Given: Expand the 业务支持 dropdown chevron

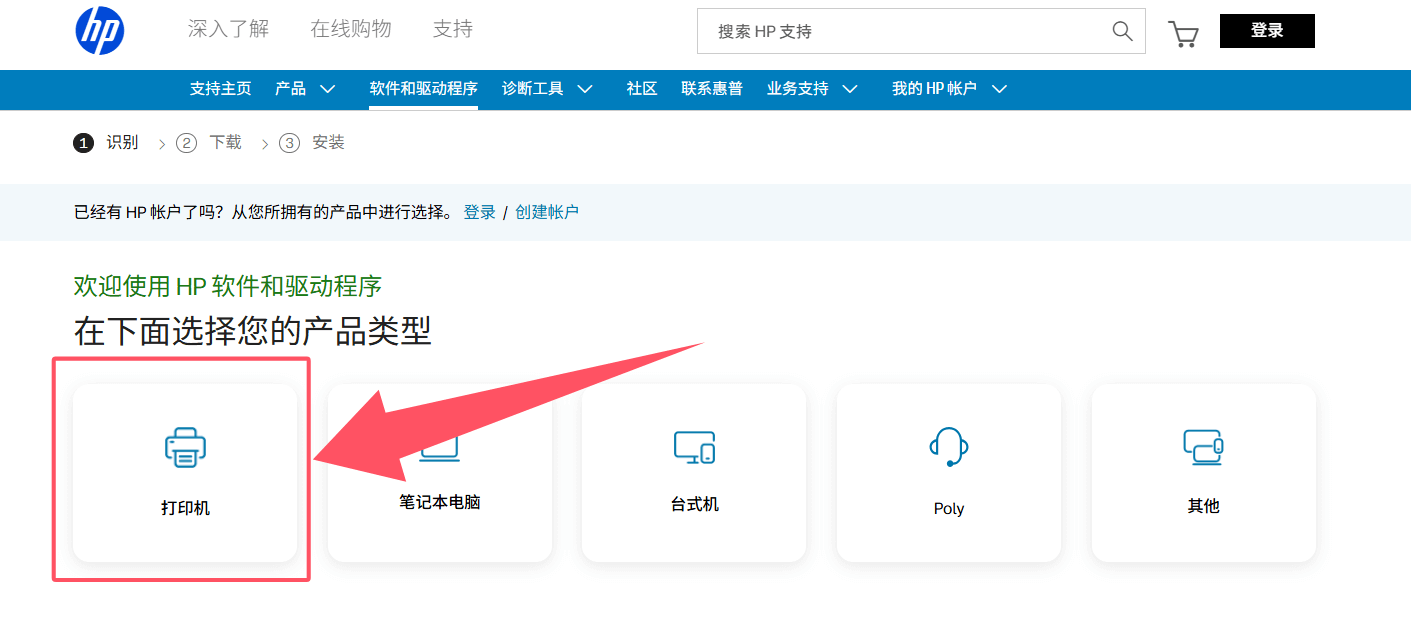Looking at the screenshot, I should pyautogui.click(x=850, y=89).
